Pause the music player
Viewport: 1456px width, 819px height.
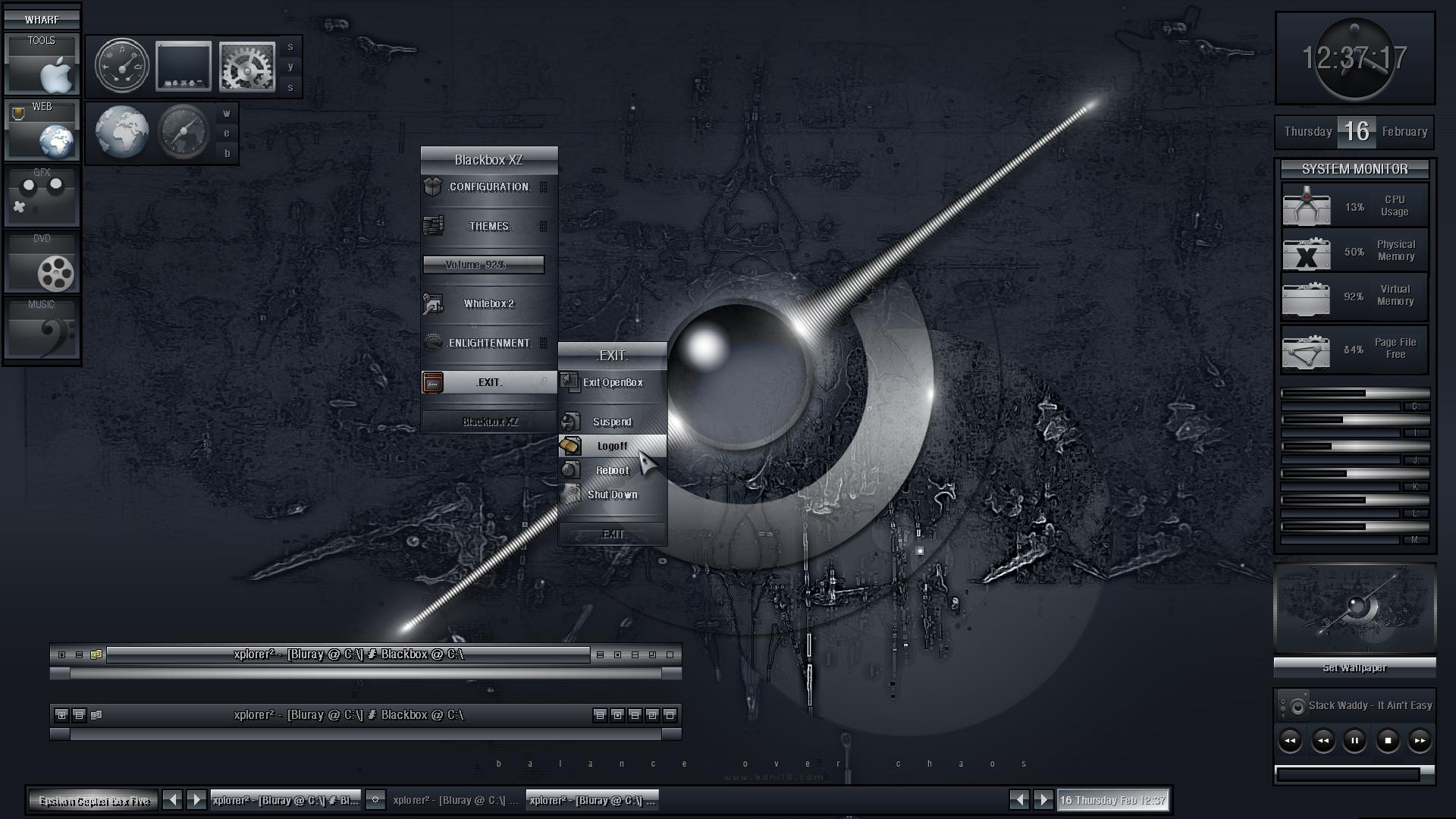(1354, 740)
